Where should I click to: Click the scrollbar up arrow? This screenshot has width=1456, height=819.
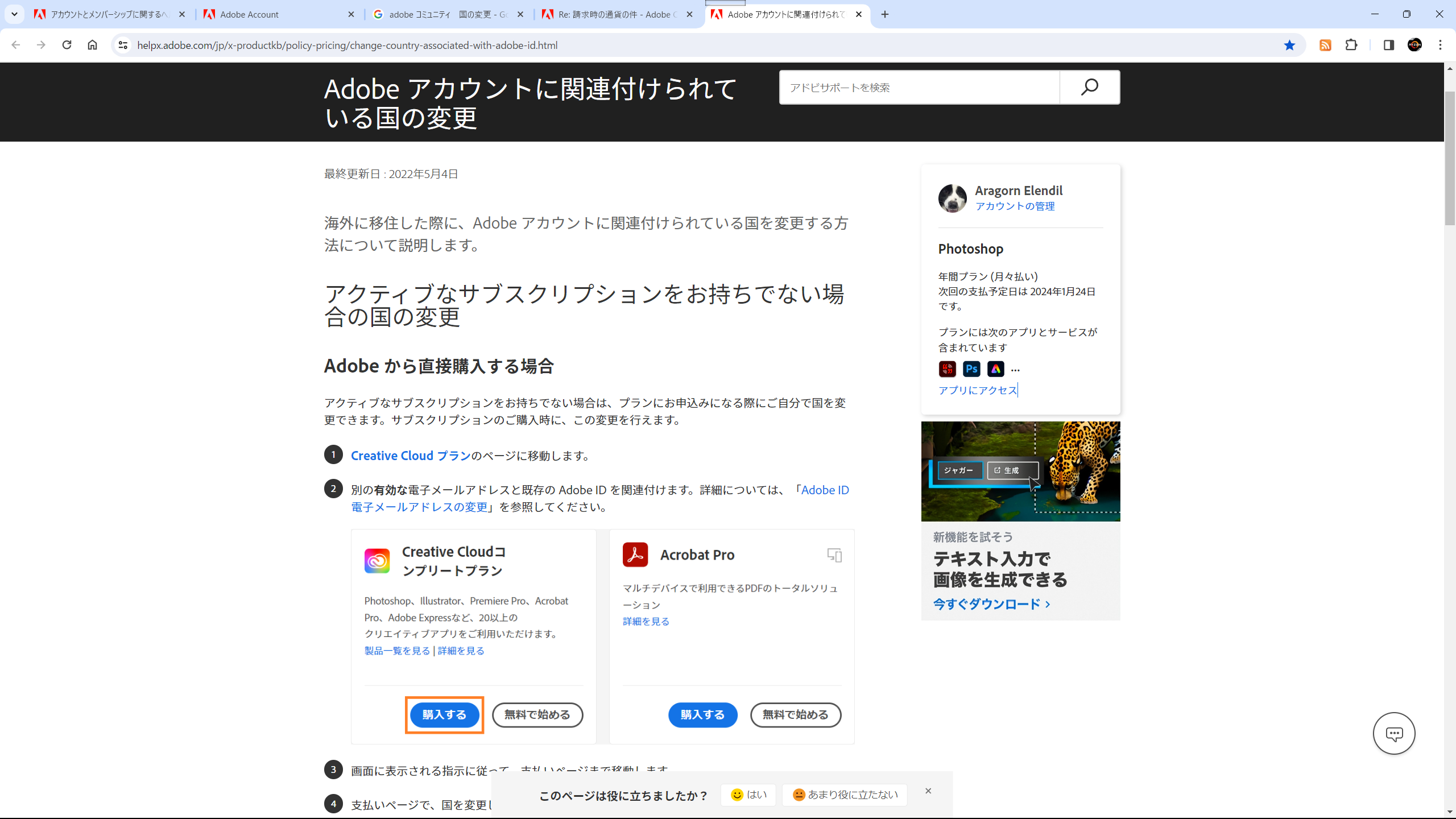point(1450,69)
